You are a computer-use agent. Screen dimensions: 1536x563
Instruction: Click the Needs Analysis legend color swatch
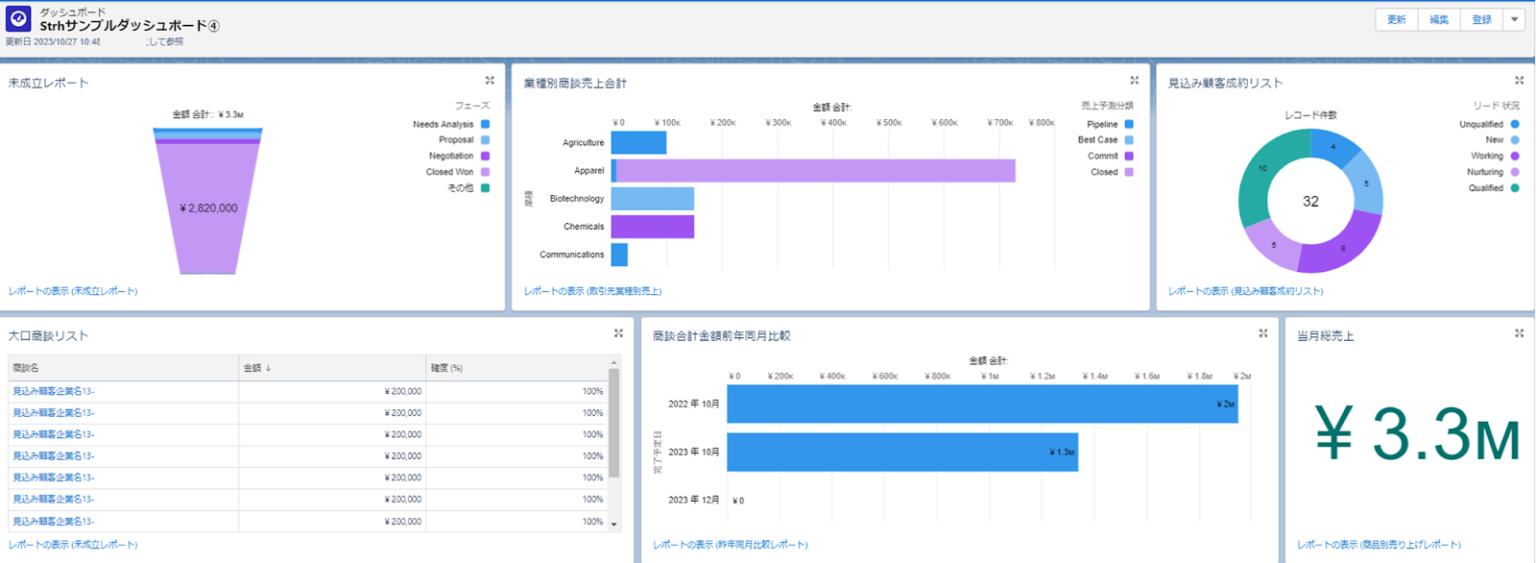click(x=485, y=125)
